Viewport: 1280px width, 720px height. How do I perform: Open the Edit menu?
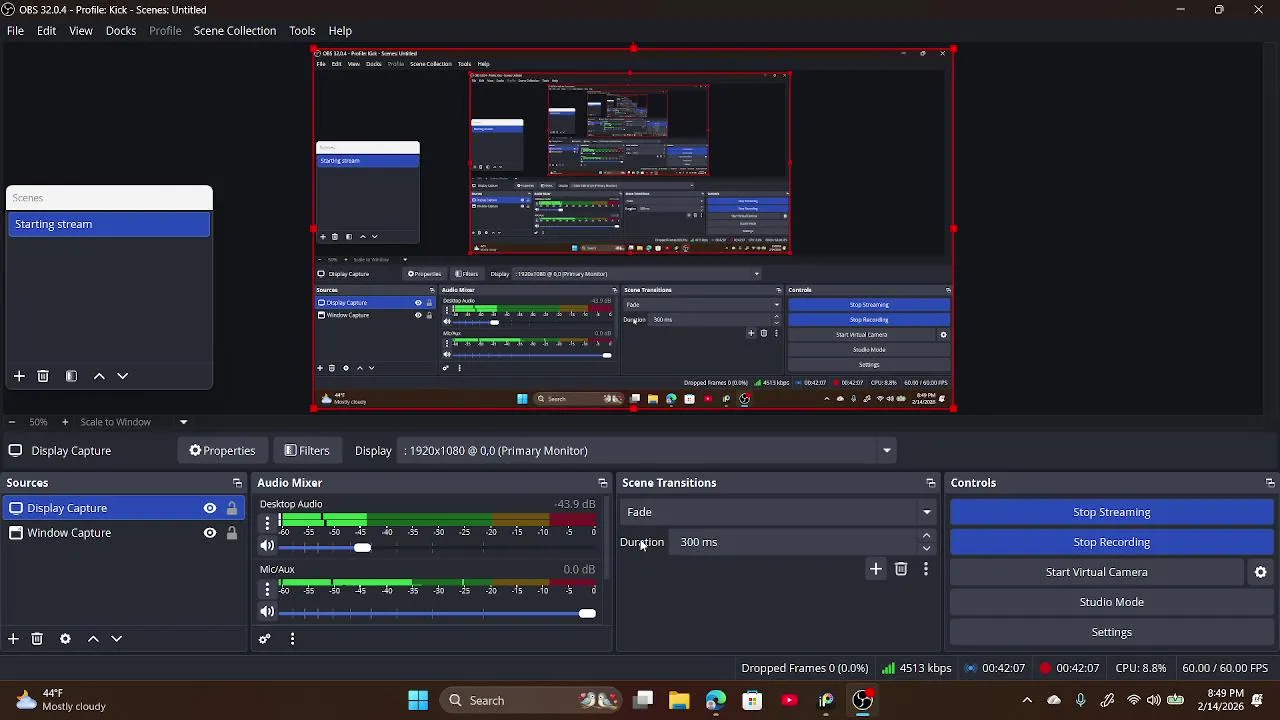point(46,31)
